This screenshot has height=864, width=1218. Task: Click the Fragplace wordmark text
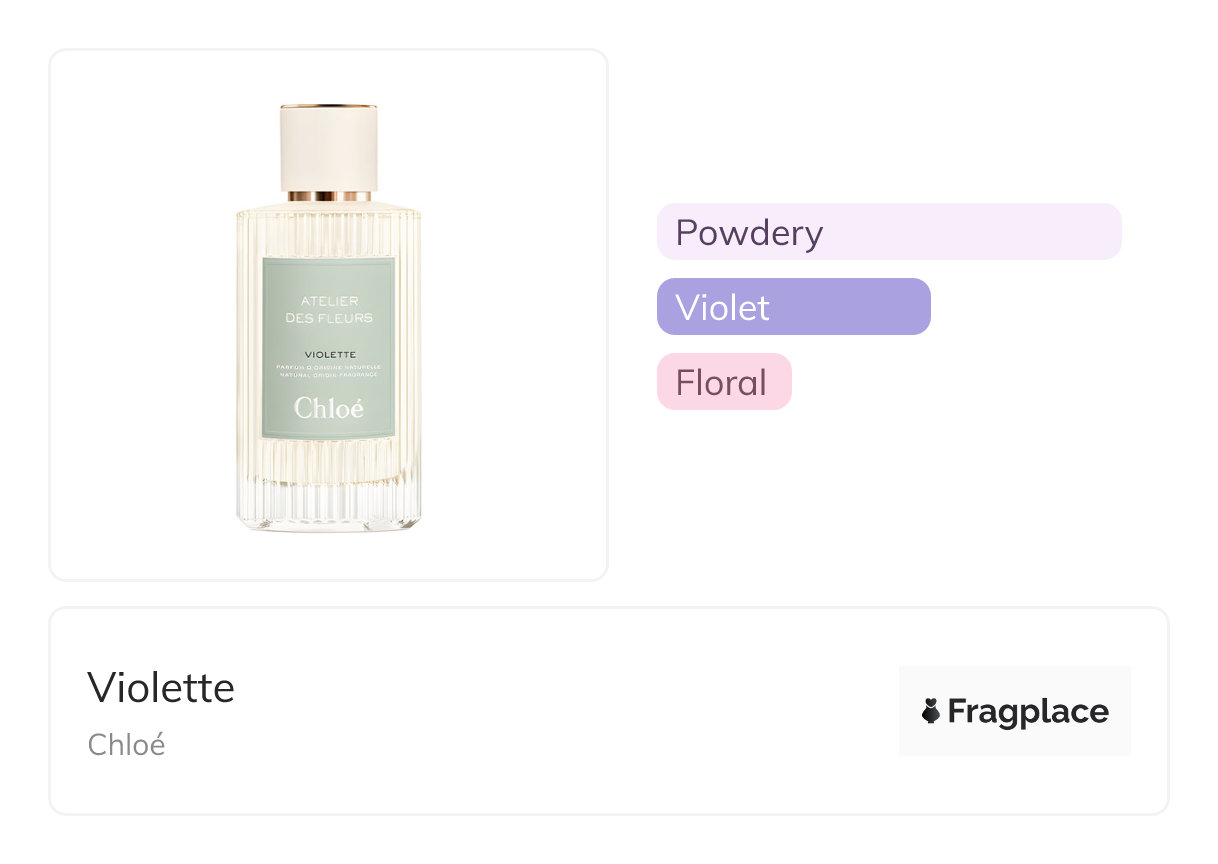pos(1028,711)
